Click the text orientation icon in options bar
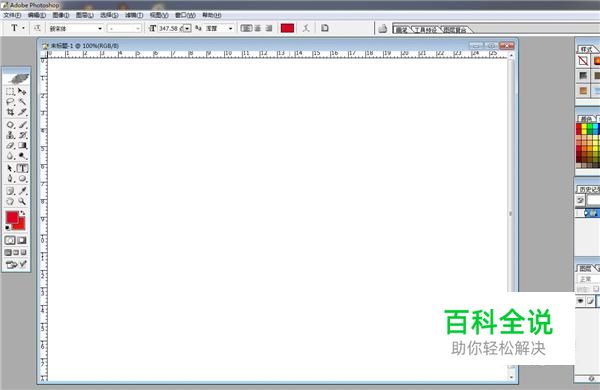600x390 pixels. pyautogui.click(x=37, y=28)
